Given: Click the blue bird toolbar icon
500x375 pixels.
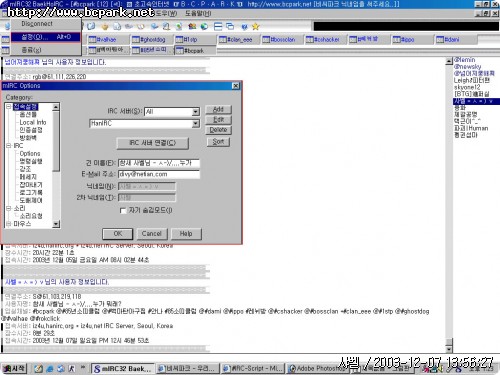Looking at the screenshot, I should (x=154, y=26).
